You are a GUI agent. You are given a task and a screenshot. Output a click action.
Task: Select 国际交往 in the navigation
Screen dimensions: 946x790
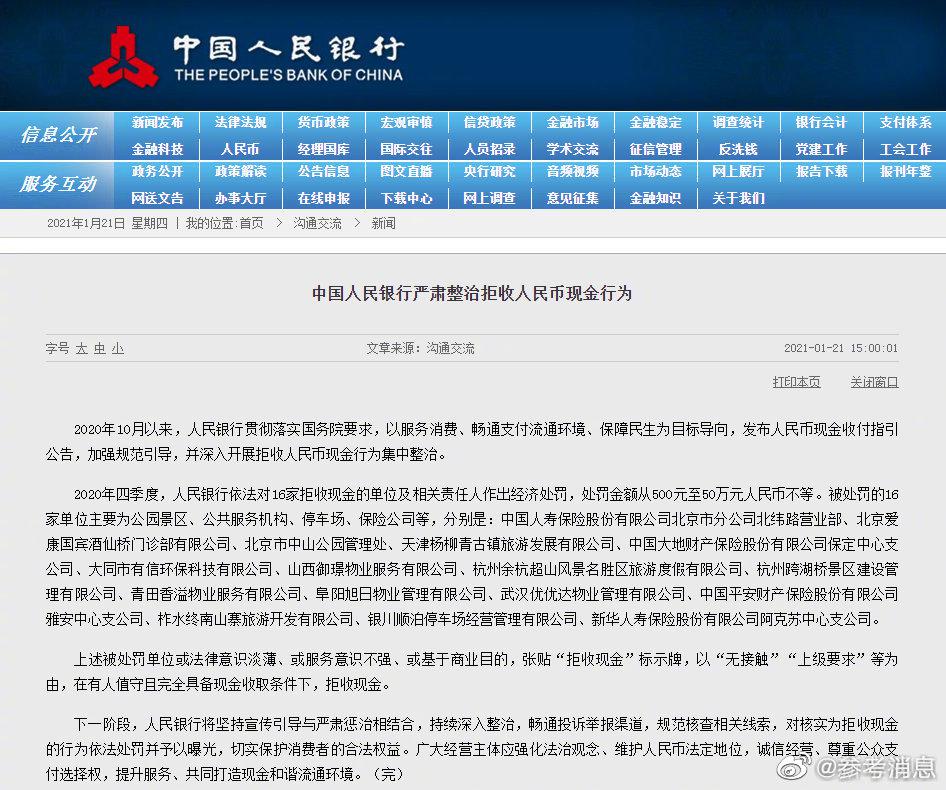[x=407, y=149]
